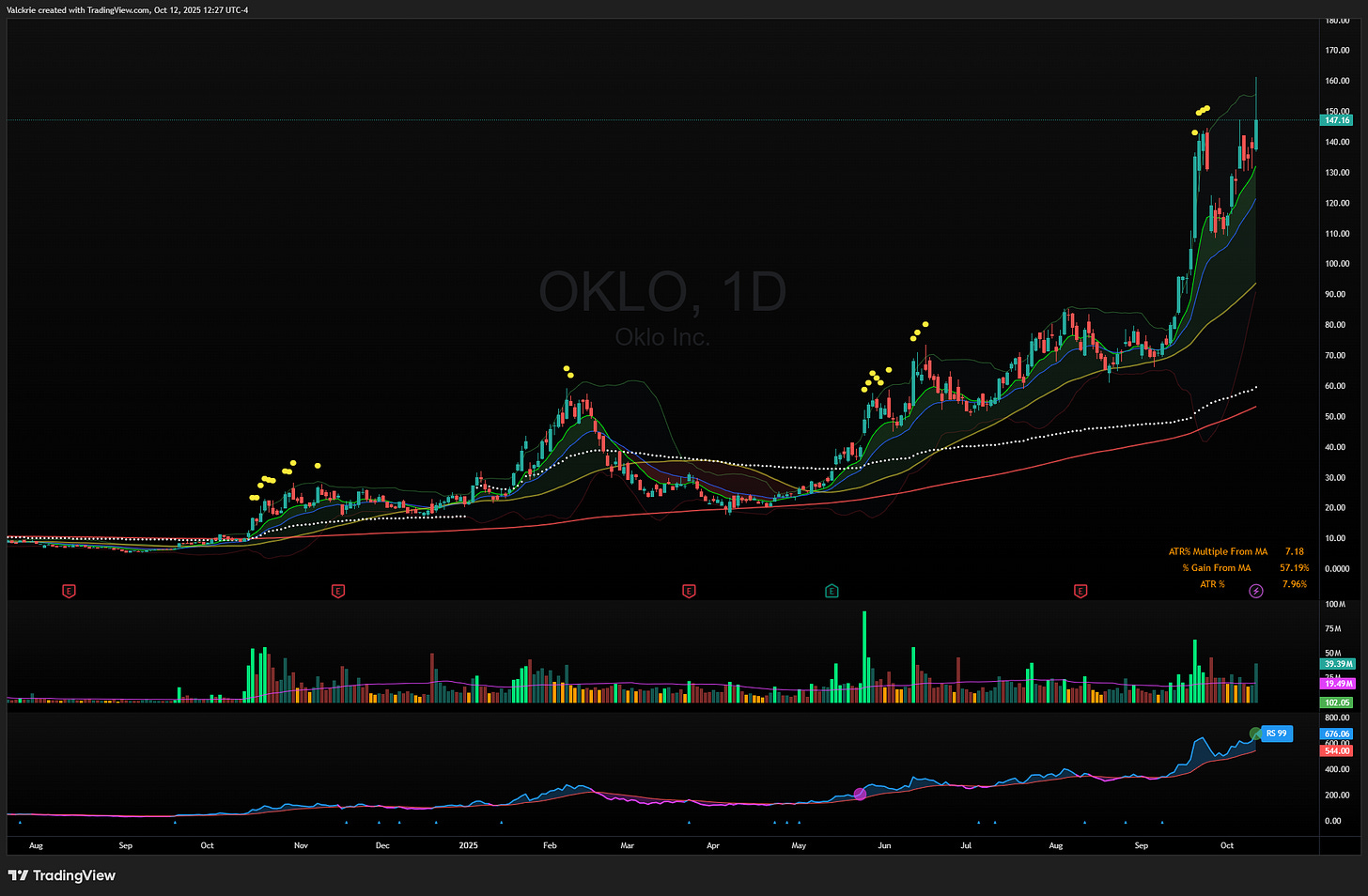Click the 100.00 price axis label
The height and width of the screenshot is (896, 1368).
click(x=1337, y=264)
